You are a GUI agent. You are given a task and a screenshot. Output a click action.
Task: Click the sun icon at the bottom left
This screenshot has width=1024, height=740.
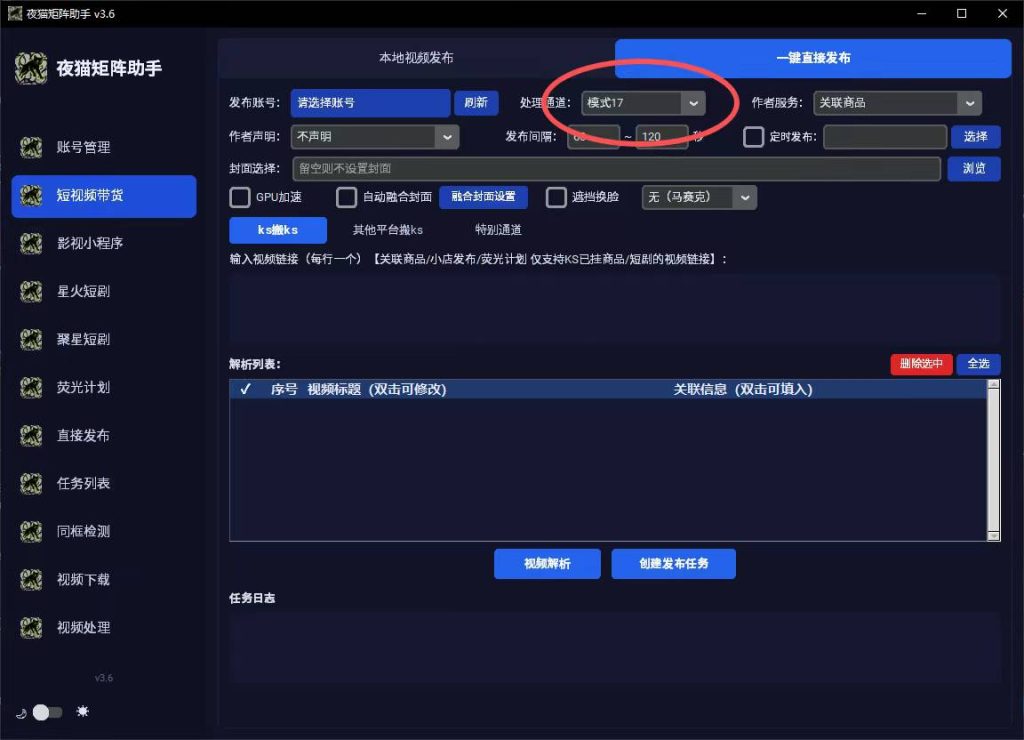[82, 711]
